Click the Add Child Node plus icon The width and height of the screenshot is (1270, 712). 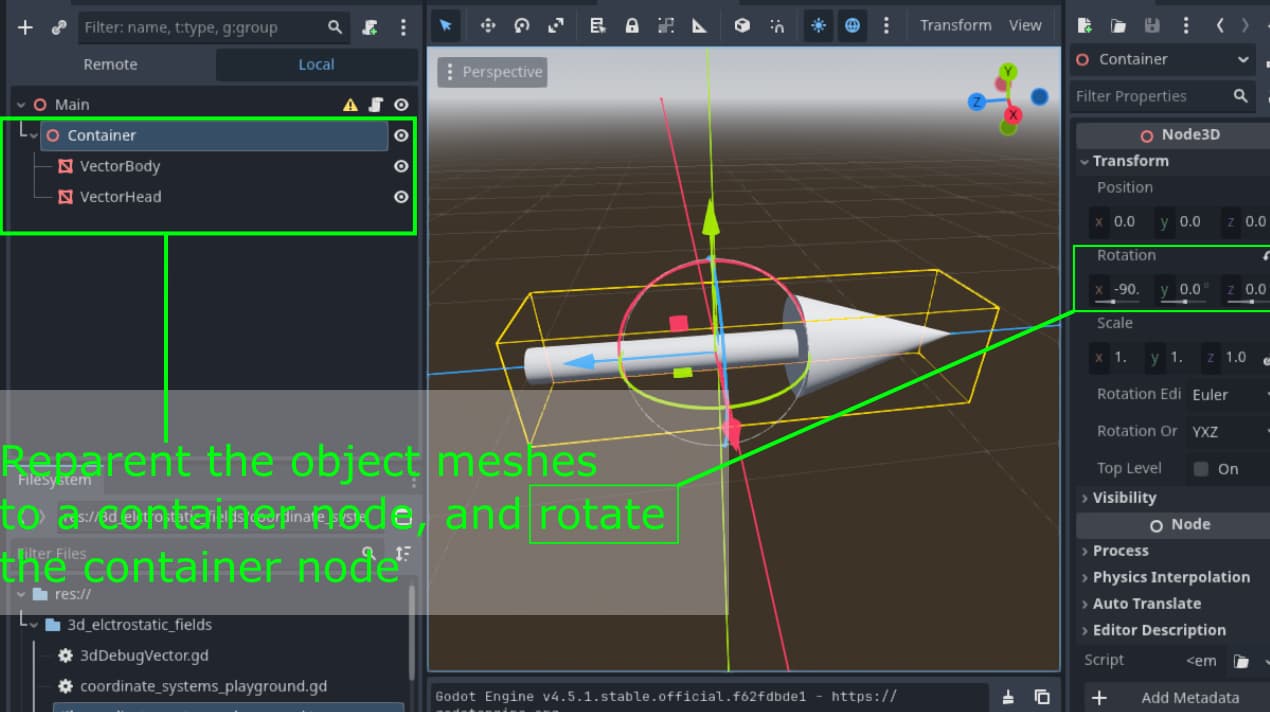(x=25, y=27)
